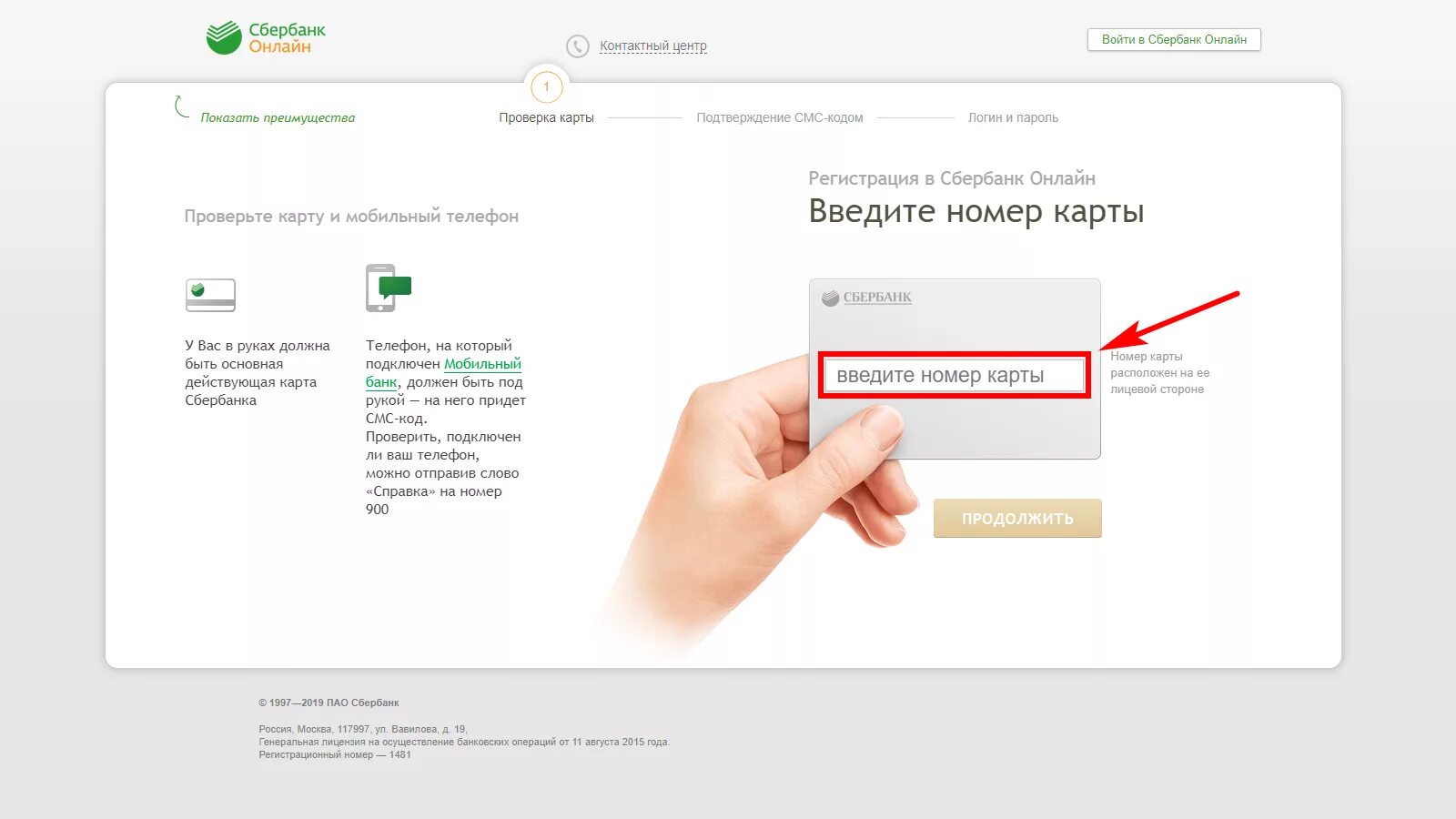This screenshot has height=819, width=1456.
Task: Click the phone icon beside Контактный центр
Action: tap(578, 45)
